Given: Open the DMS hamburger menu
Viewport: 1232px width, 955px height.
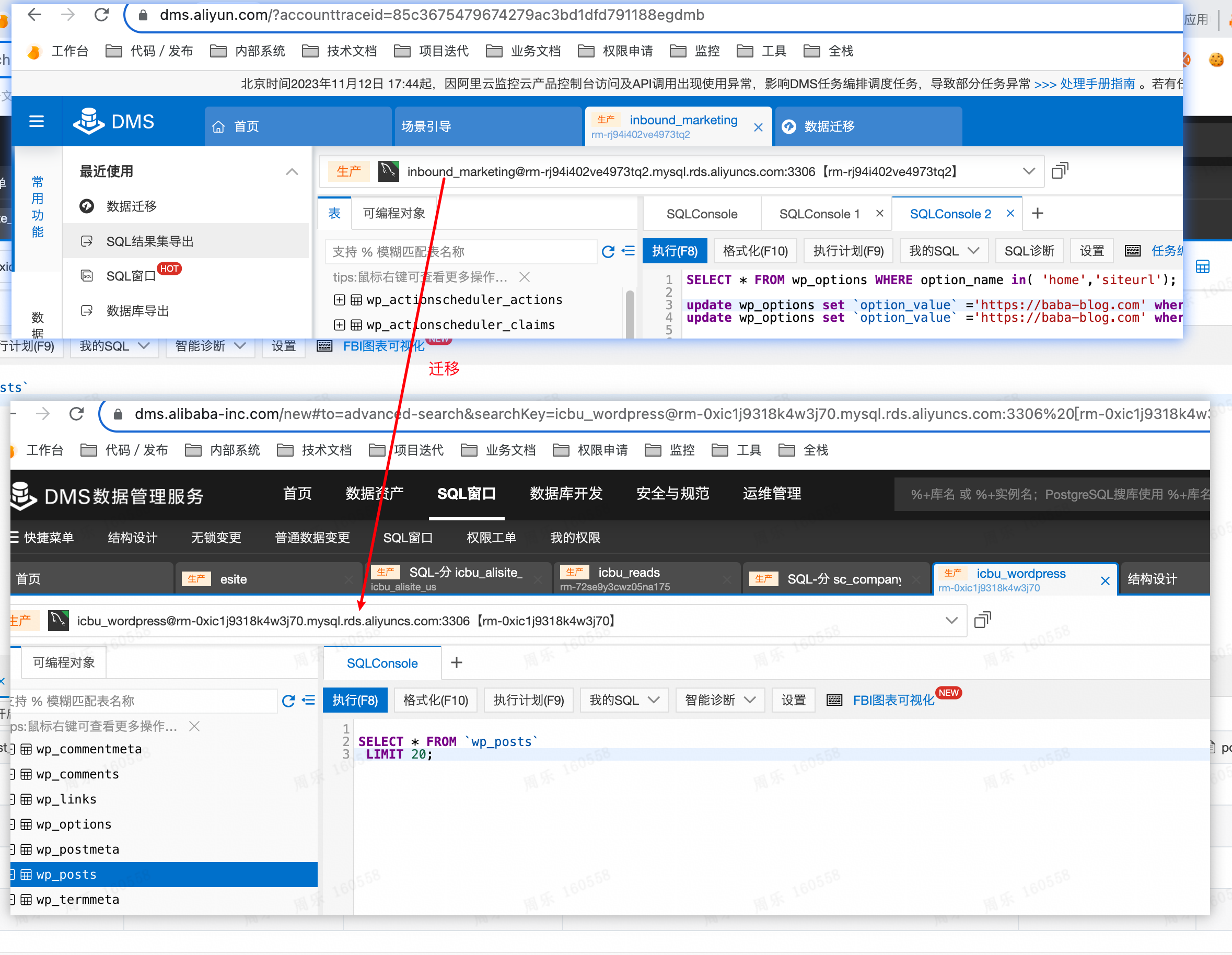Looking at the screenshot, I should [x=37, y=121].
